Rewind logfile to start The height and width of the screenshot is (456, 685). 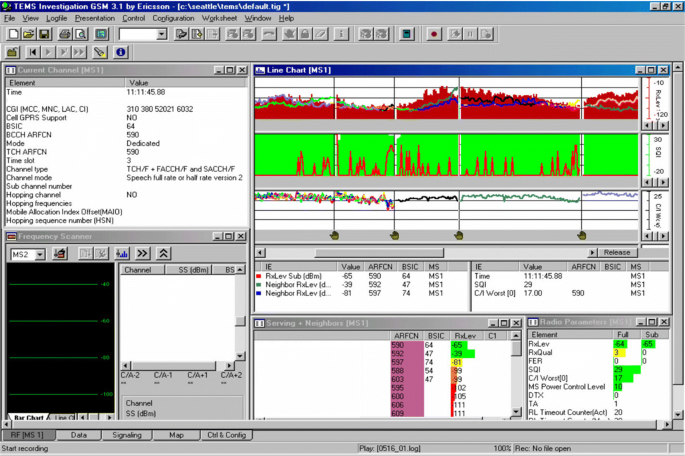click(32, 52)
